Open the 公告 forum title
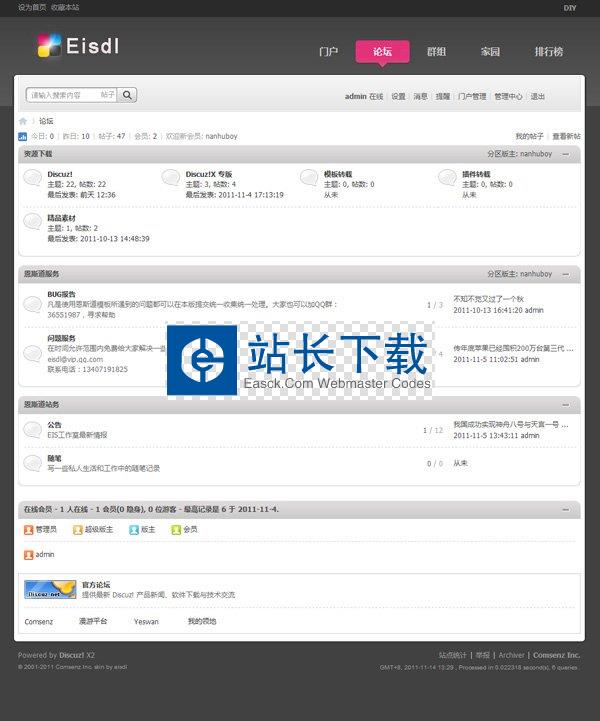This screenshot has height=721, width=600. point(54,425)
